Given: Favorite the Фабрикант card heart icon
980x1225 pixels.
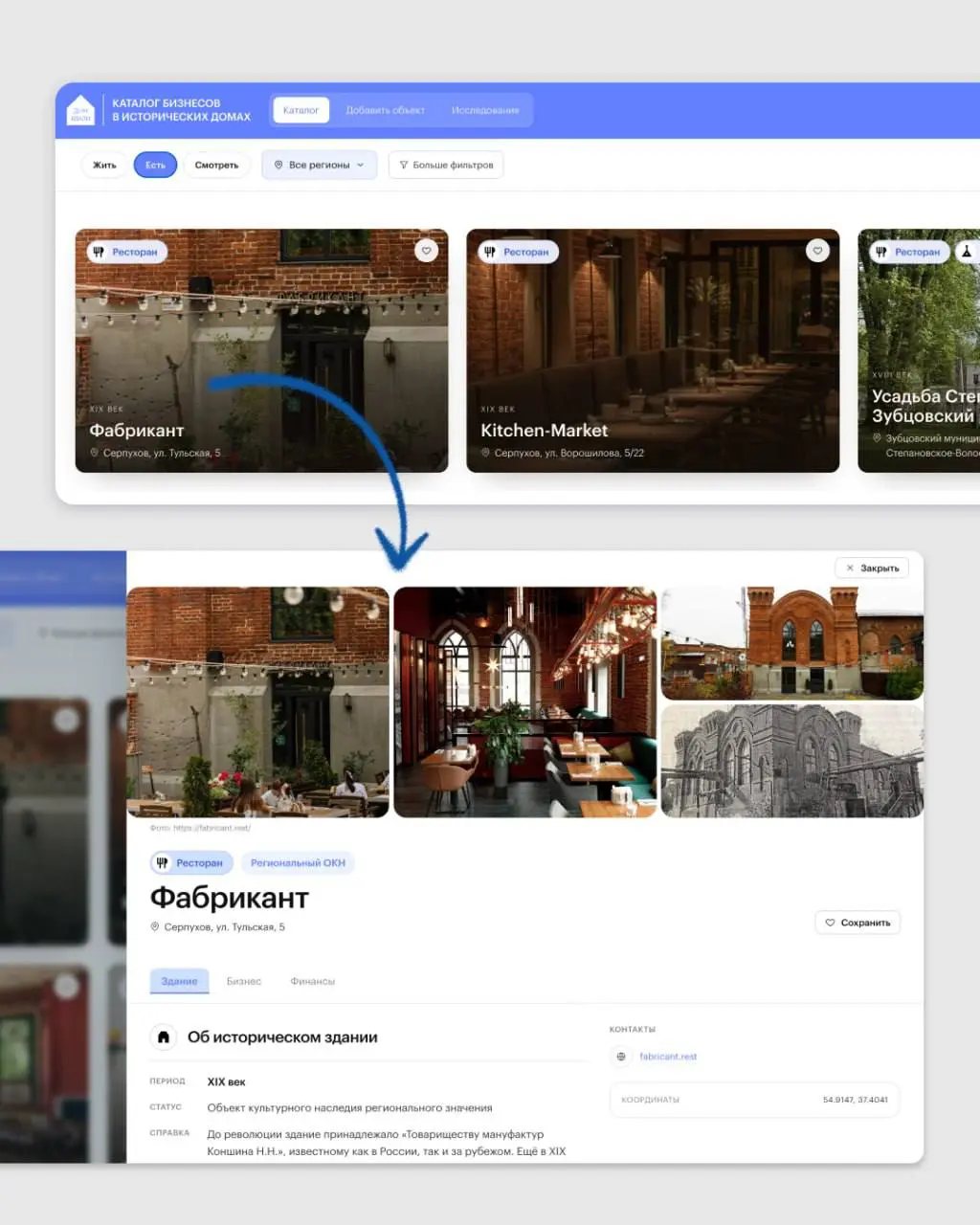Looking at the screenshot, I should click(427, 250).
